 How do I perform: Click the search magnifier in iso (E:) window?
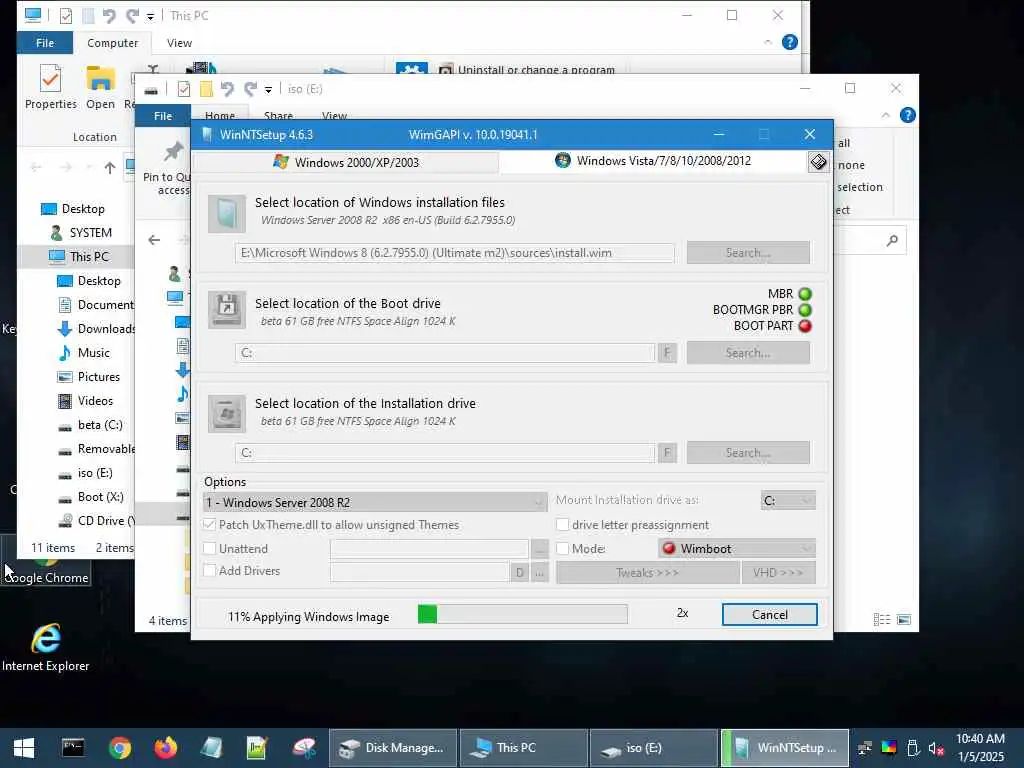[x=892, y=240]
